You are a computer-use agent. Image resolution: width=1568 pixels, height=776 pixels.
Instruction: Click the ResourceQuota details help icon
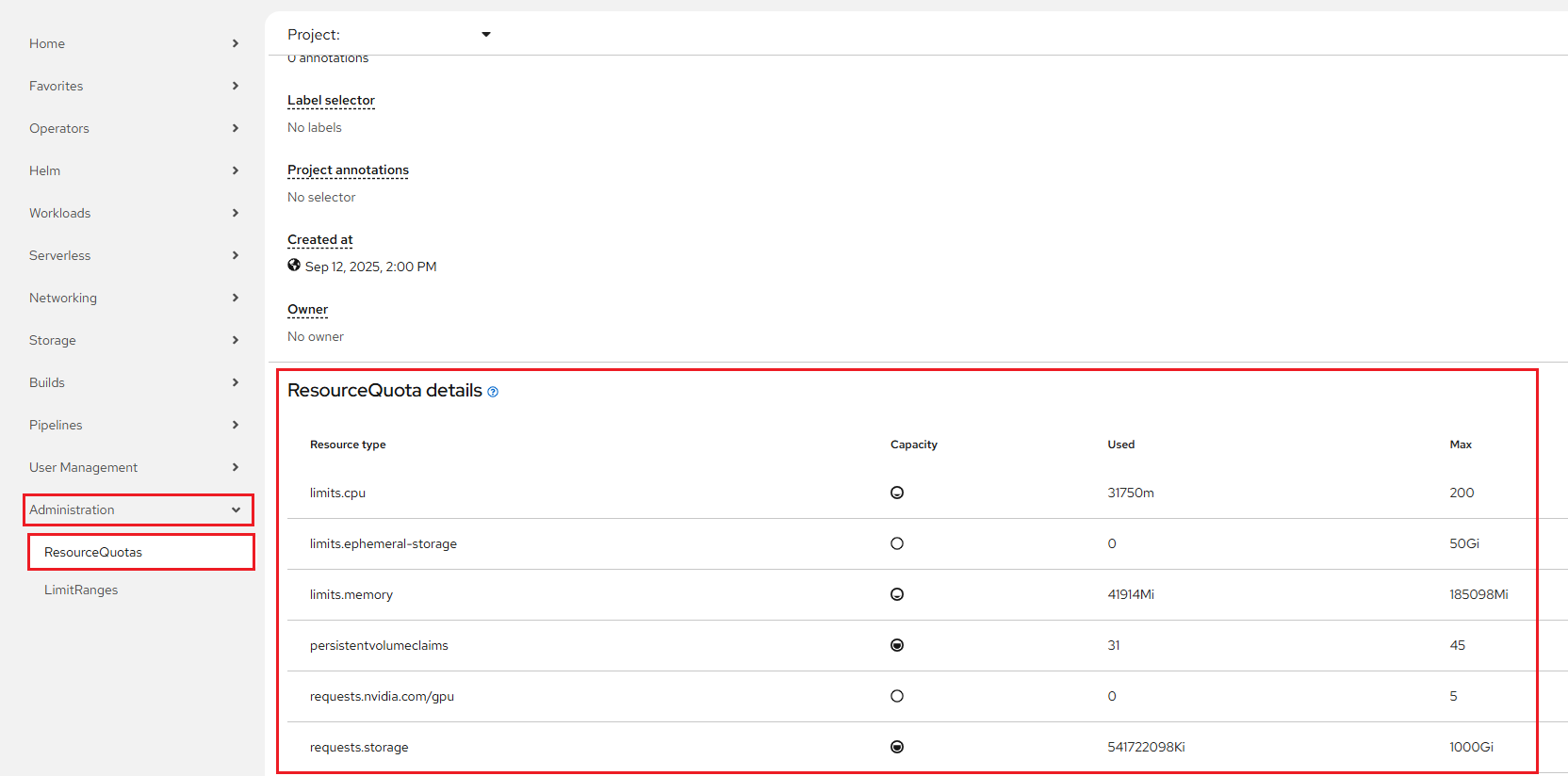[493, 392]
